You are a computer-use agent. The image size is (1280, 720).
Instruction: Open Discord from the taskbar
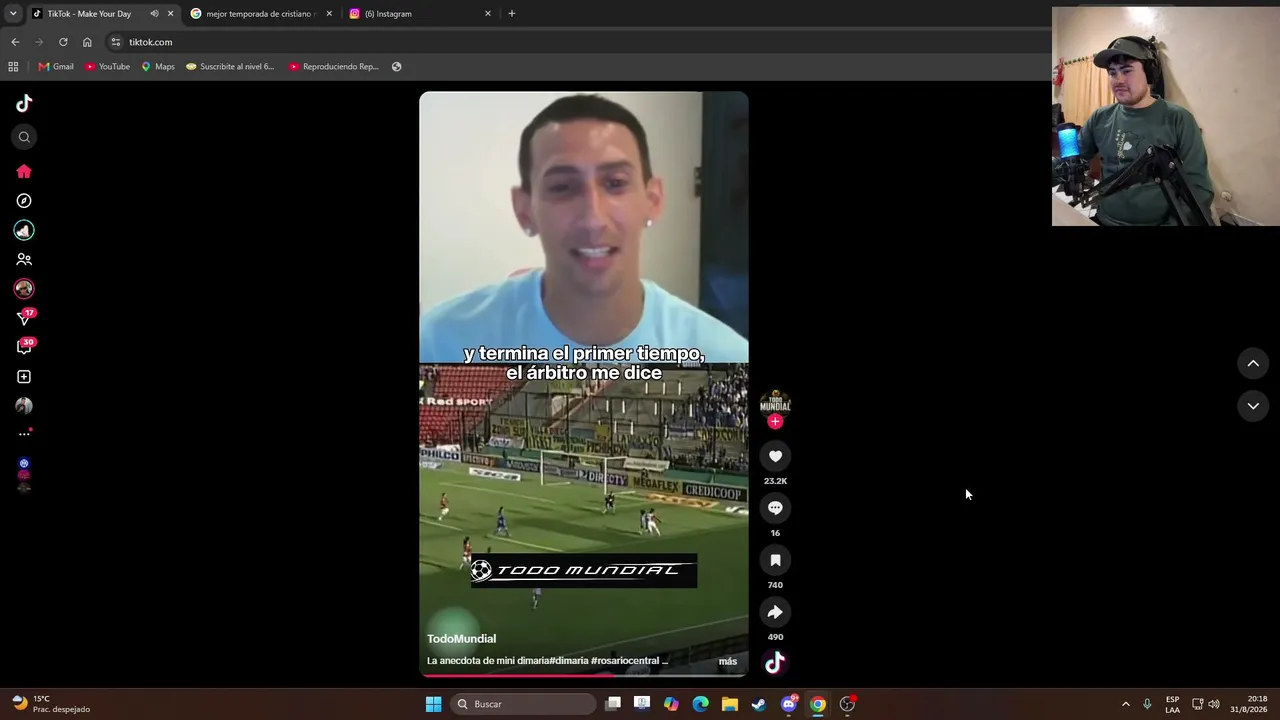click(789, 704)
